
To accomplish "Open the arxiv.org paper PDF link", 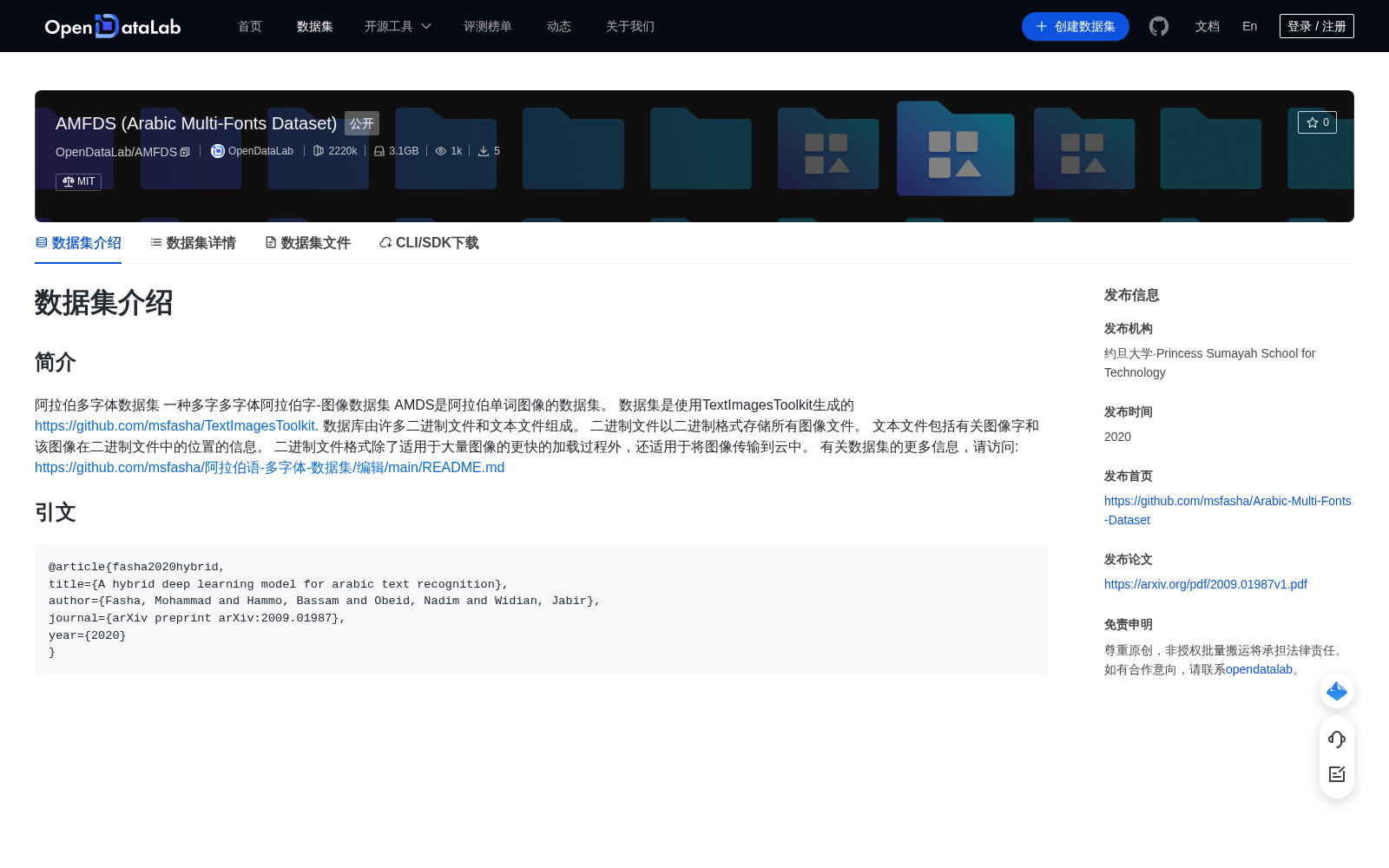I will [1206, 584].
